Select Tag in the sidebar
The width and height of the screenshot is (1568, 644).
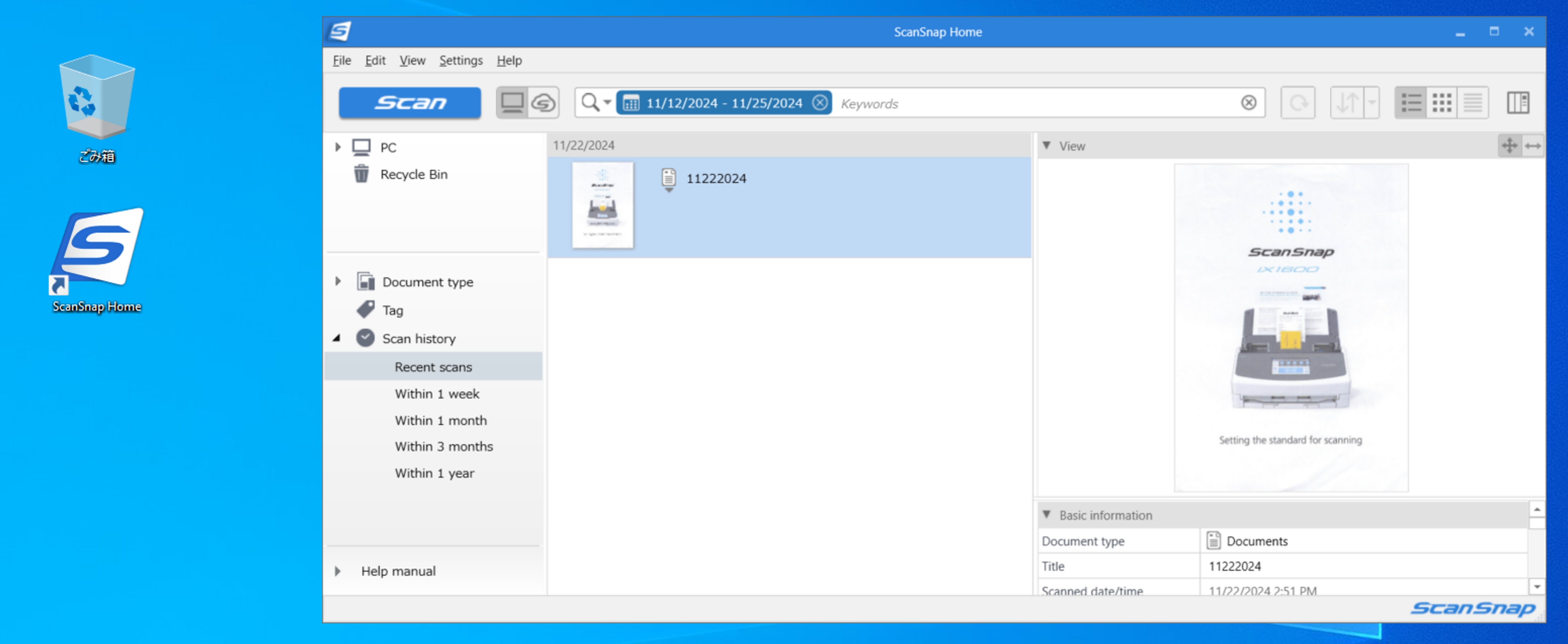[393, 310]
